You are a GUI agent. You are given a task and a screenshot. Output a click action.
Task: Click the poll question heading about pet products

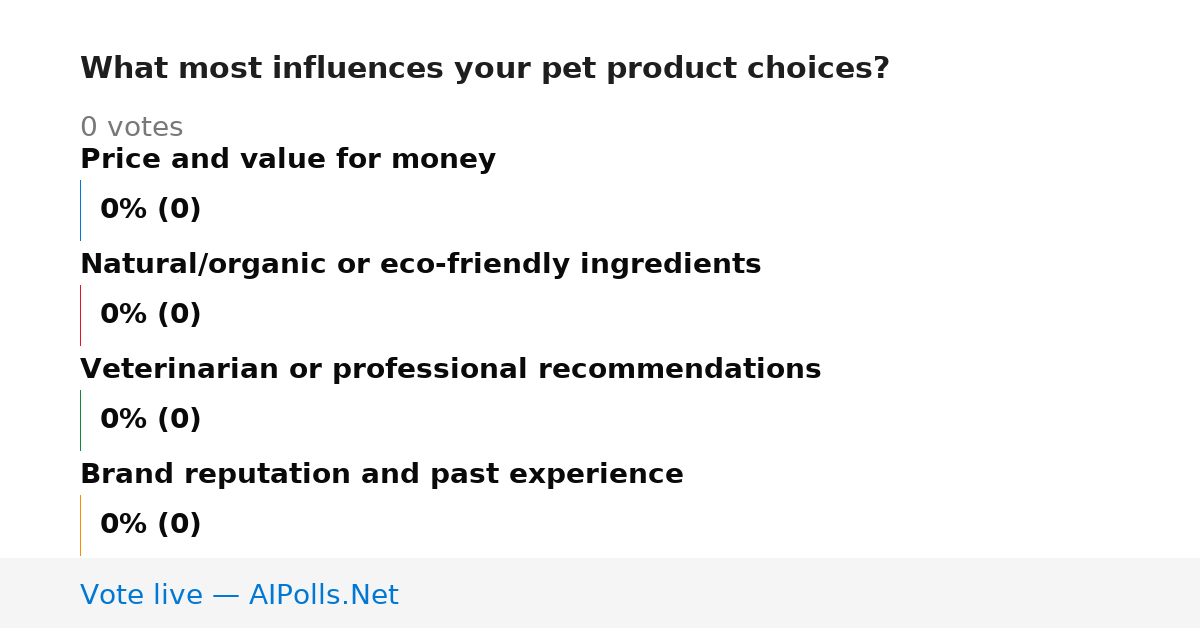(485, 69)
